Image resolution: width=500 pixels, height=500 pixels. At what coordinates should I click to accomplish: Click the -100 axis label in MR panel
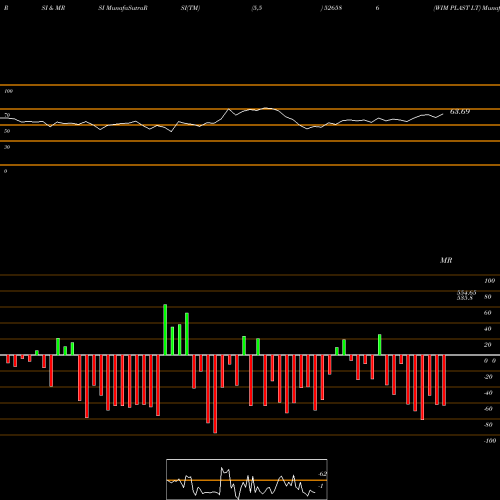coord(489,441)
